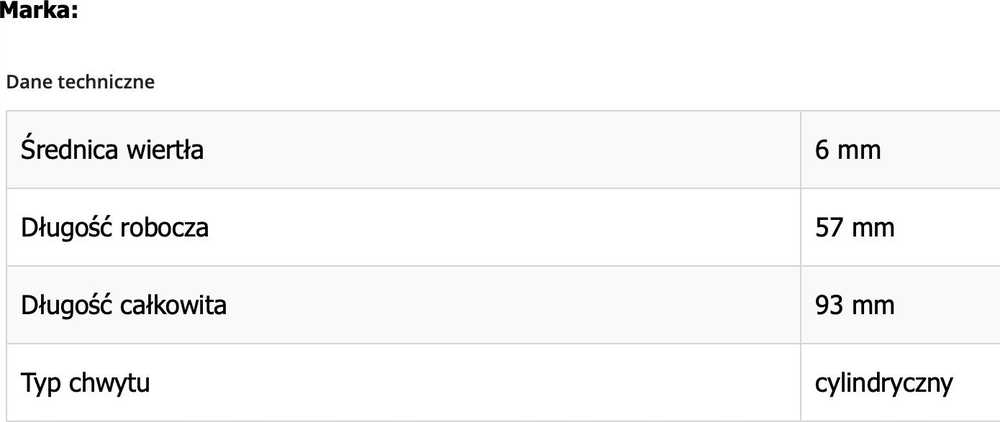Image resolution: width=1000 pixels, height=422 pixels.
Task: Select the "Dane techniczne" heading text
Action: pyautogui.click(x=80, y=82)
